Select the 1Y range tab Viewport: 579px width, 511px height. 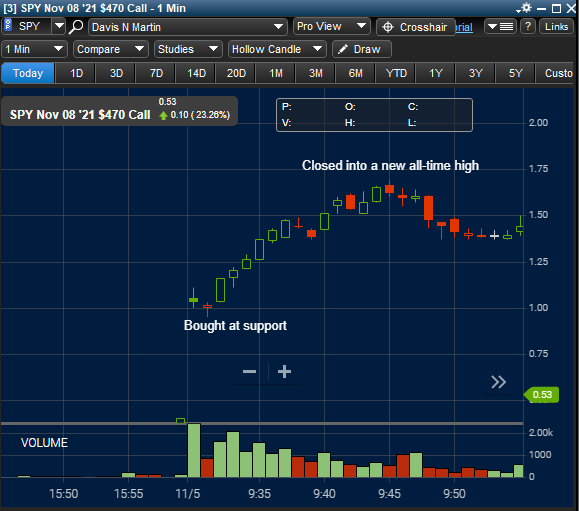click(x=436, y=73)
